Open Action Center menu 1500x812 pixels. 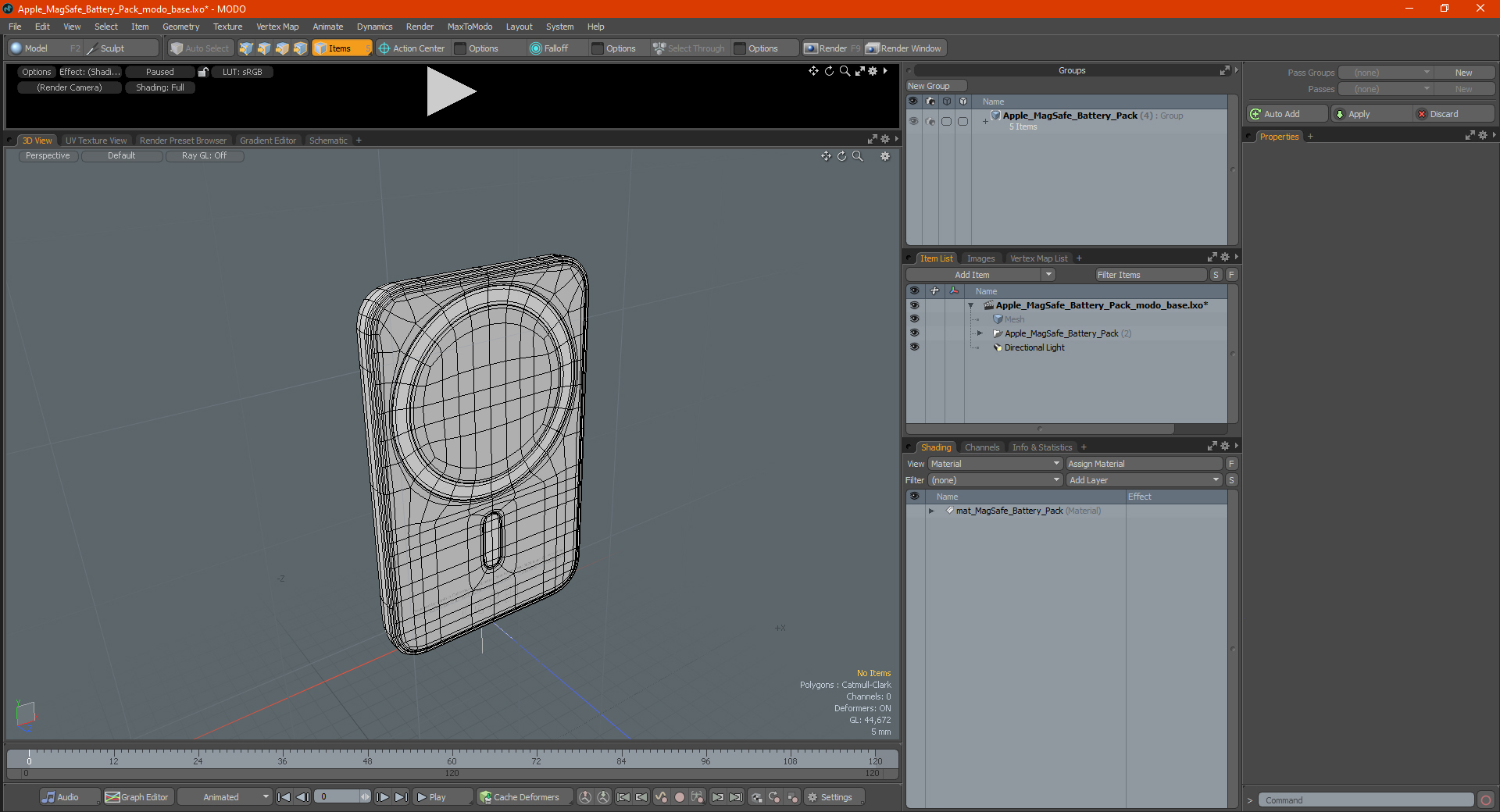[412, 48]
